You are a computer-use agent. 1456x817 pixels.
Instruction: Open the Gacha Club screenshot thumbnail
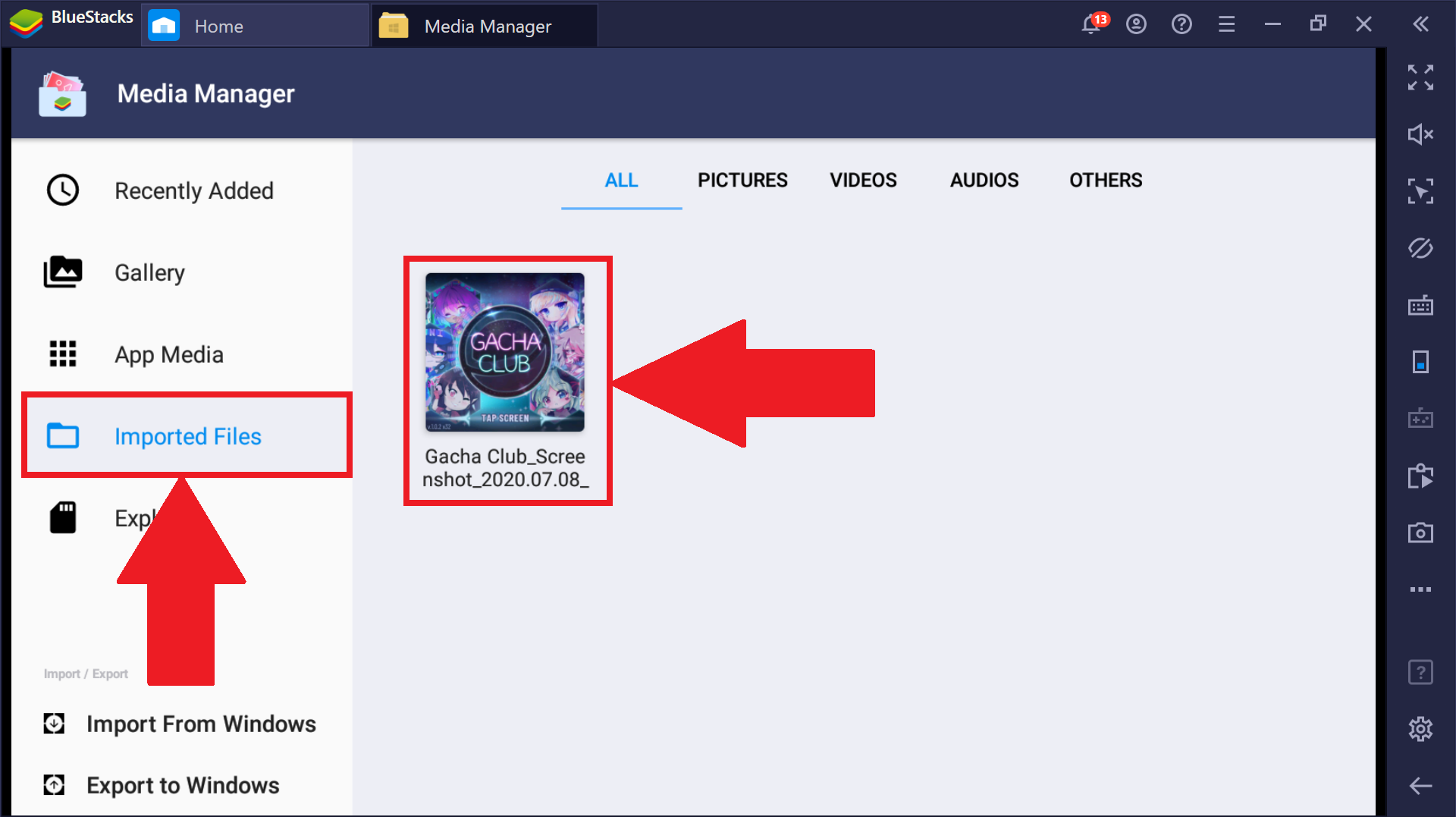pyautogui.click(x=505, y=352)
